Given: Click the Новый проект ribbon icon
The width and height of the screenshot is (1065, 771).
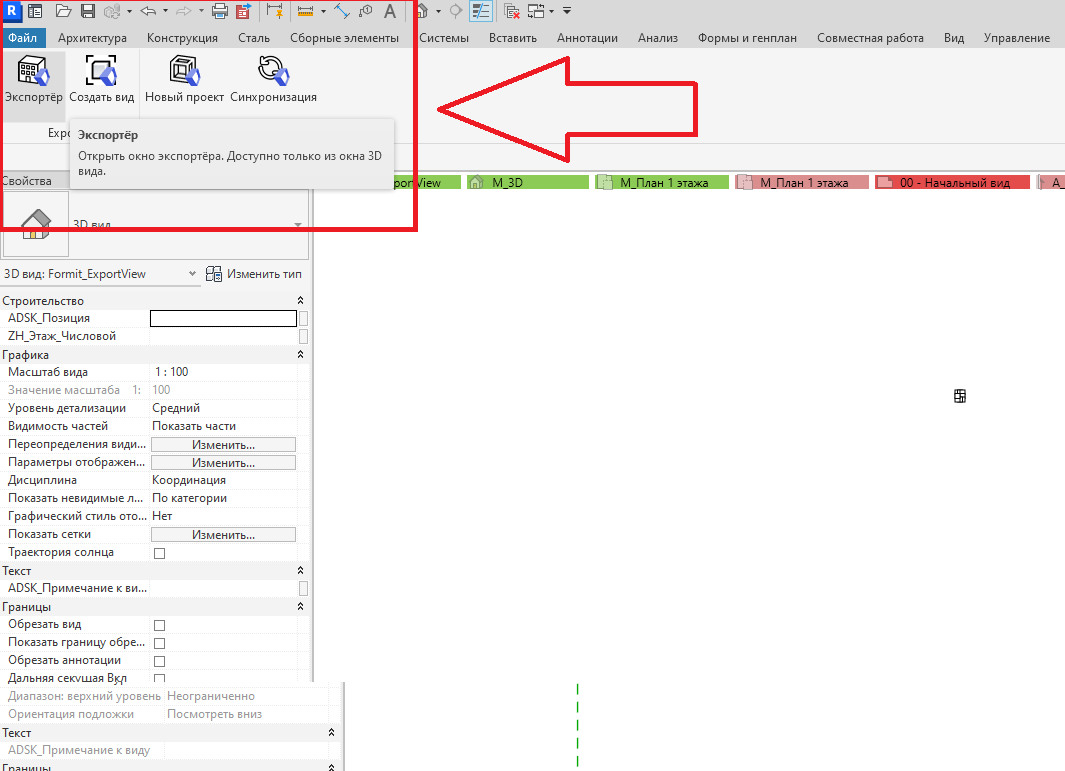Looking at the screenshot, I should 184,79.
